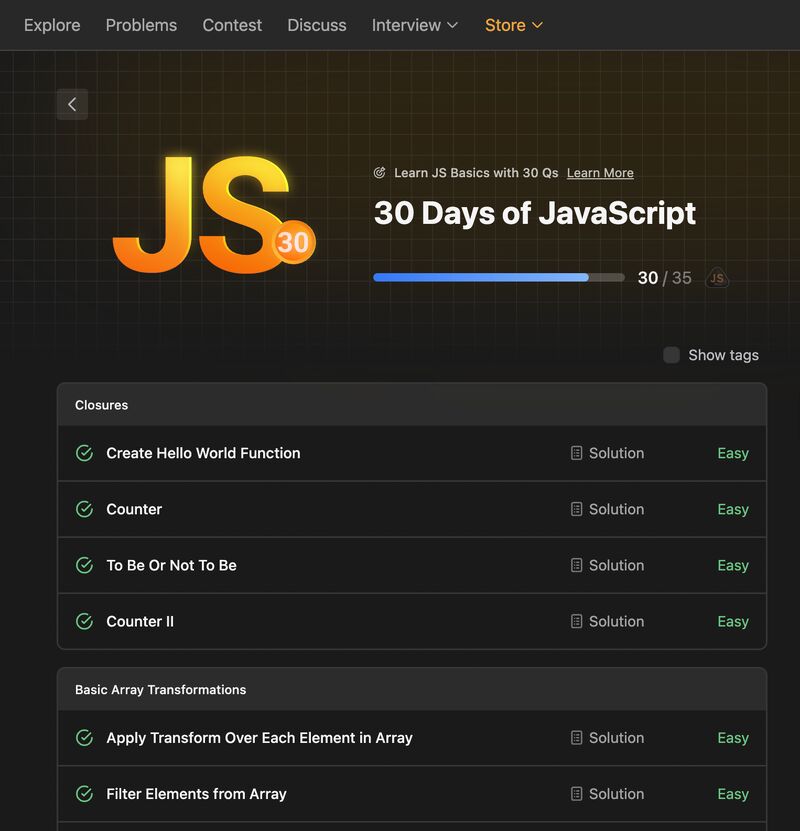Expand the Interview dropdown menu
The image size is (800, 831).
tap(414, 25)
